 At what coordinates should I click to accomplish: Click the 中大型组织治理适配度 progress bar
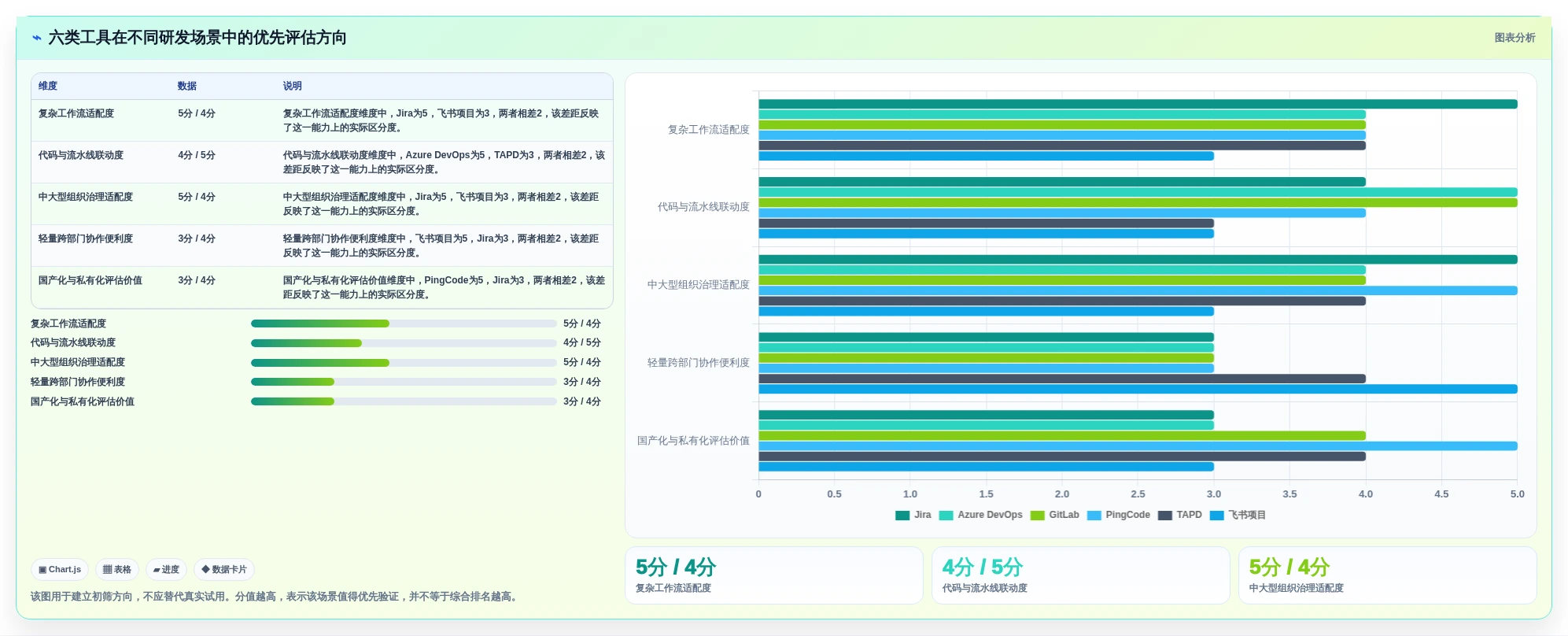pos(404,363)
